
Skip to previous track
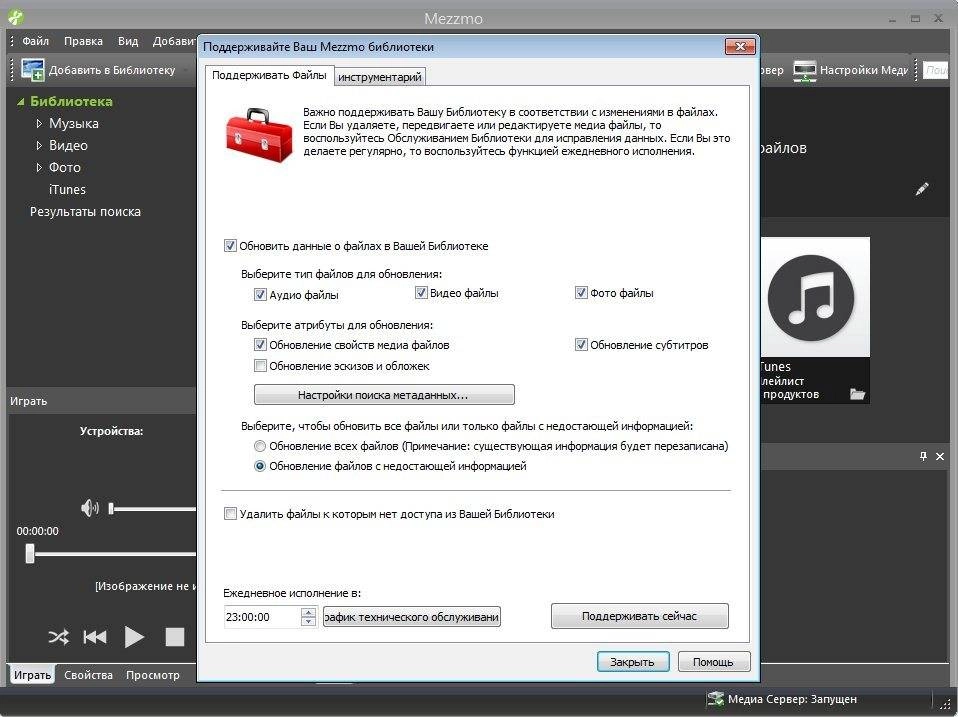pyautogui.click(x=95, y=637)
